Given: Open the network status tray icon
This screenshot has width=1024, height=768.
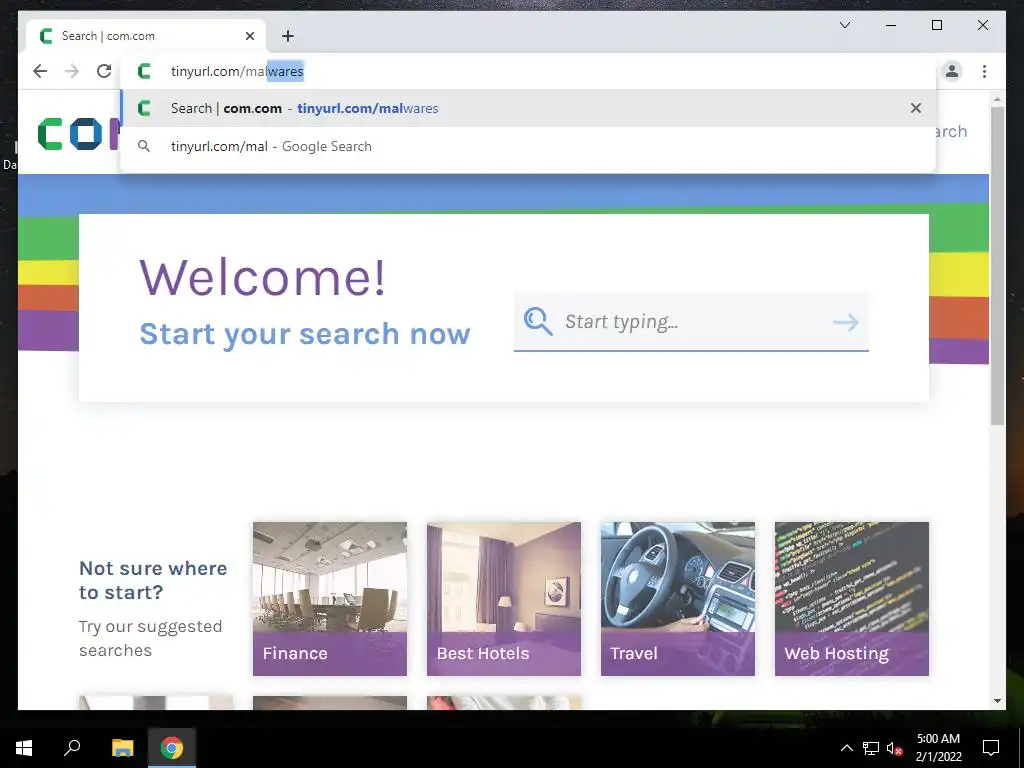Looking at the screenshot, I should (871, 748).
